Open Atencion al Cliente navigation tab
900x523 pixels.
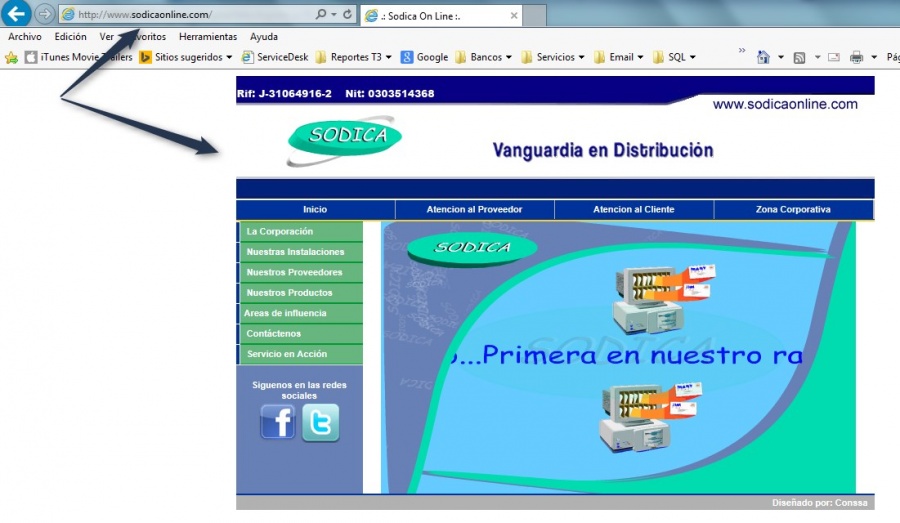(634, 210)
